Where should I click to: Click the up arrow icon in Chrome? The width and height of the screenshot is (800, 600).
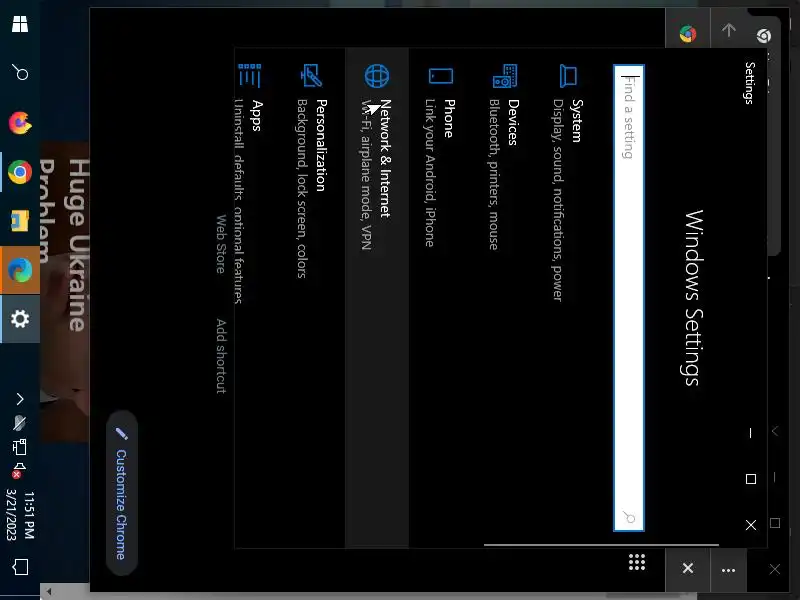729,30
